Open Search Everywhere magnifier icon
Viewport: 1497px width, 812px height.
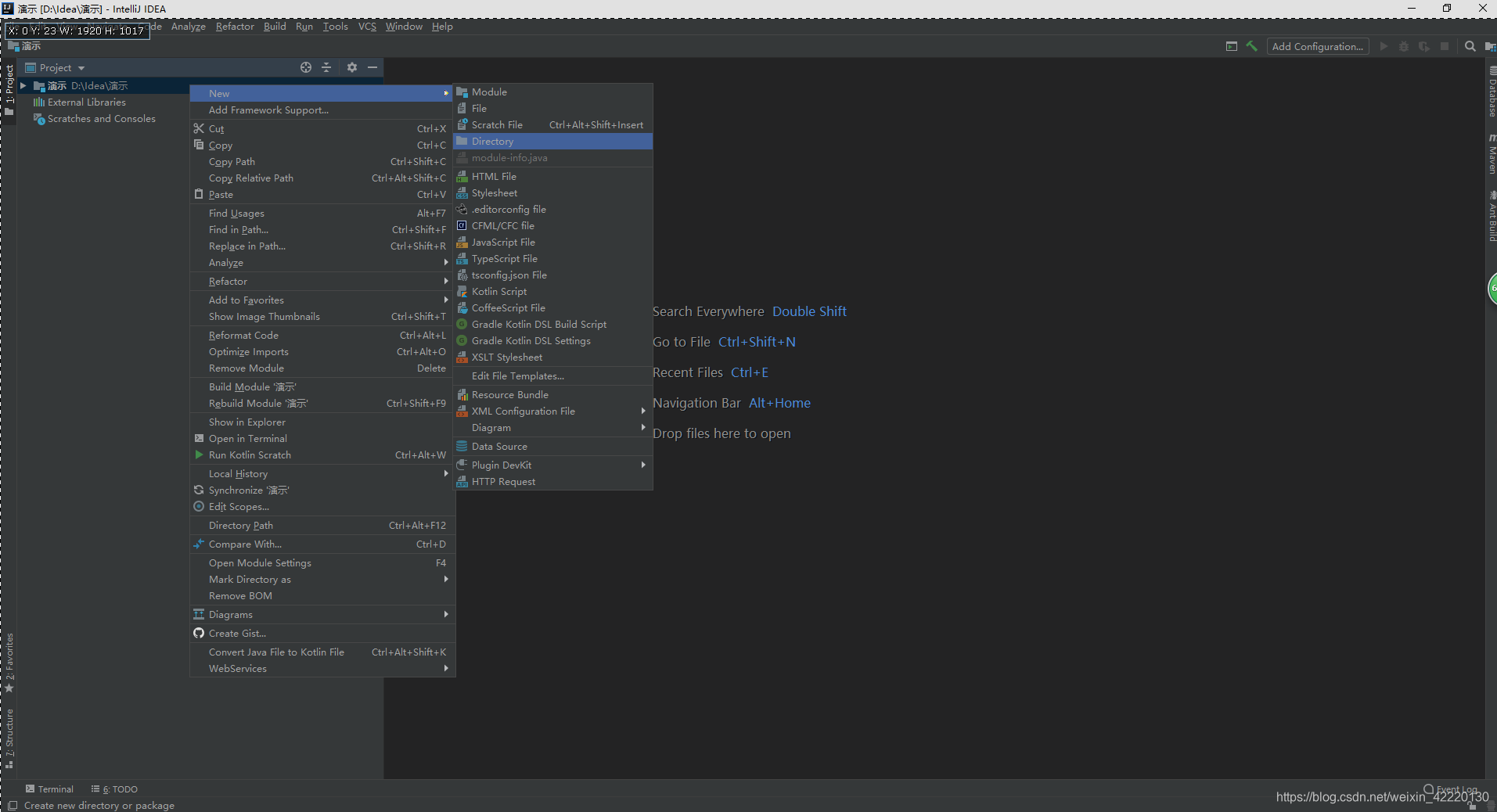point(1470,46)
